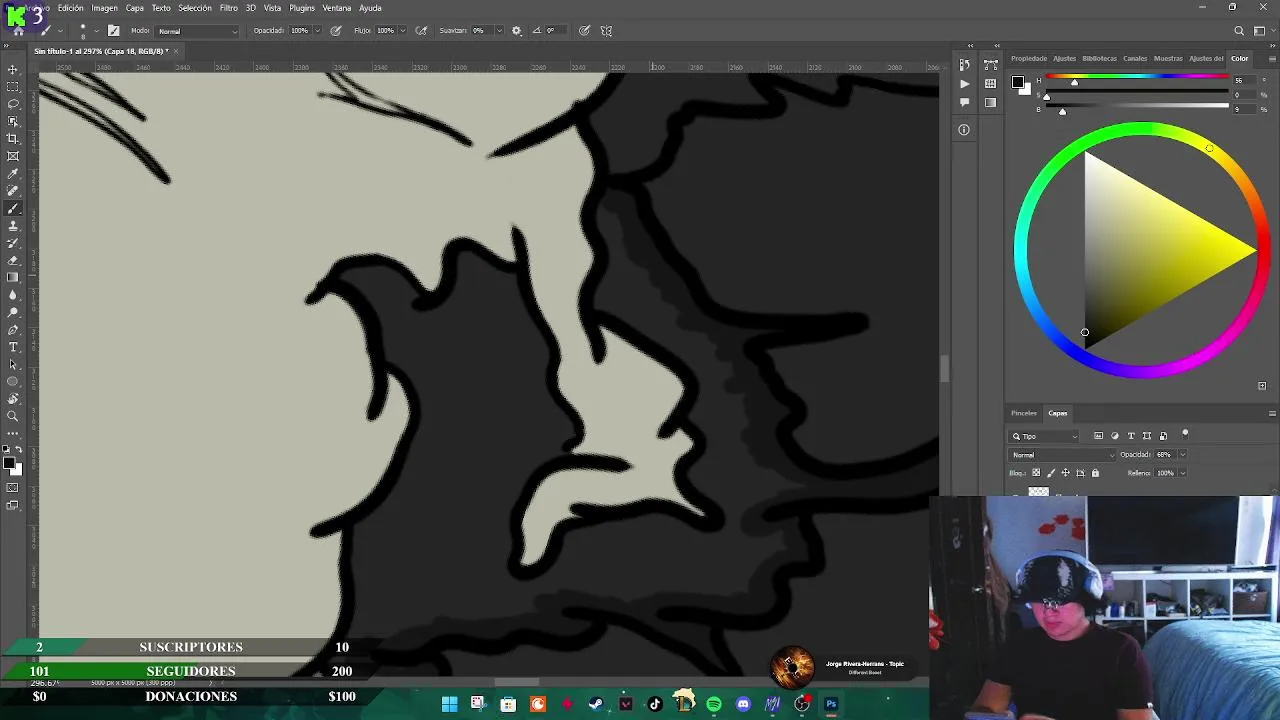Select the Zoom tool
Image resolution: width=1280 pixels, height=720 pixels.
point(13,416)
